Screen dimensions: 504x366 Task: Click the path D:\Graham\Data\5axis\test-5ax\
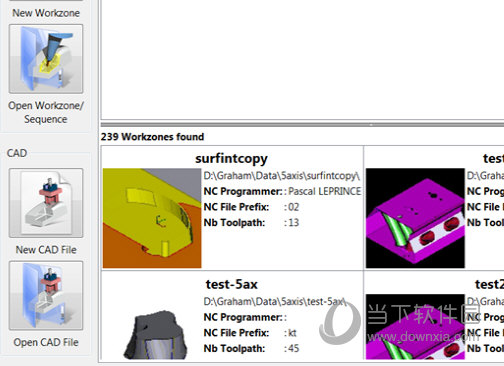click(275, 302)
